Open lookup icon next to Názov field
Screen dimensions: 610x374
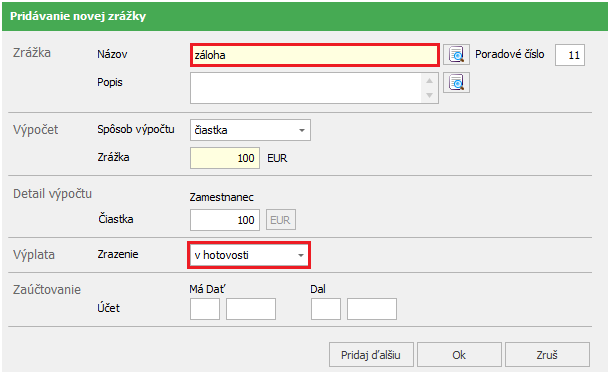tap(456, 54)
